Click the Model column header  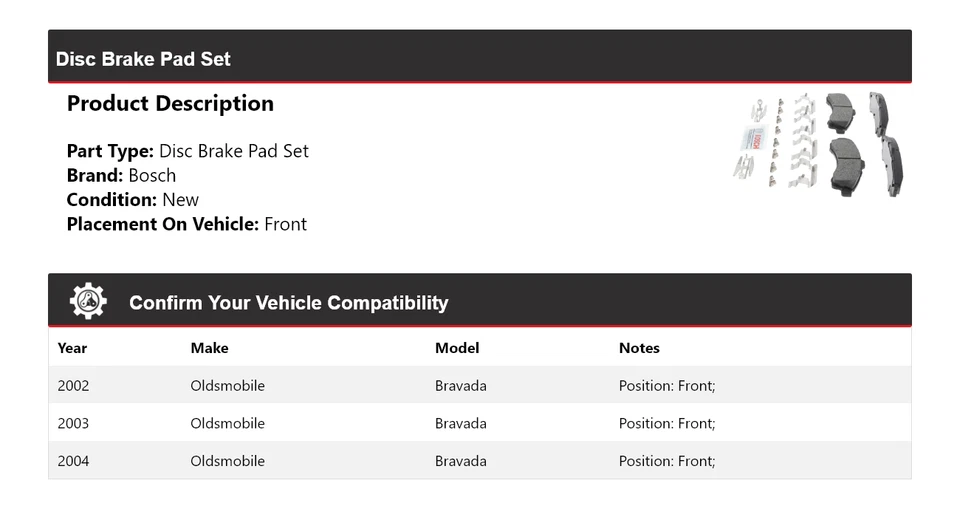point(457,348)
